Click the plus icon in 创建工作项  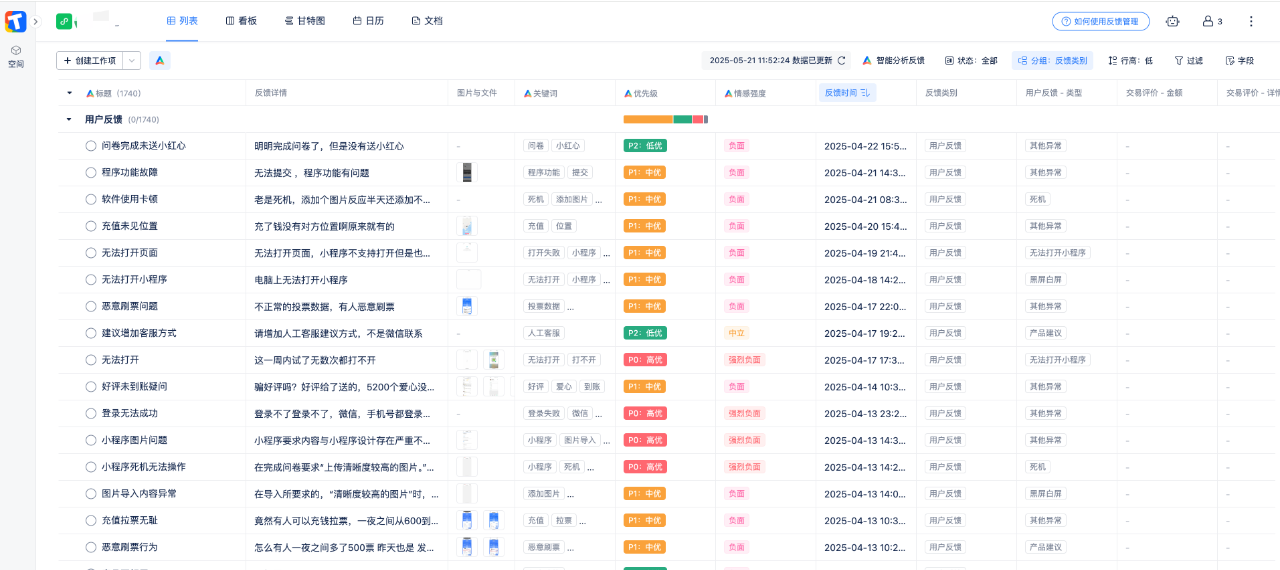pyautogui.click(x=68, y=61)
